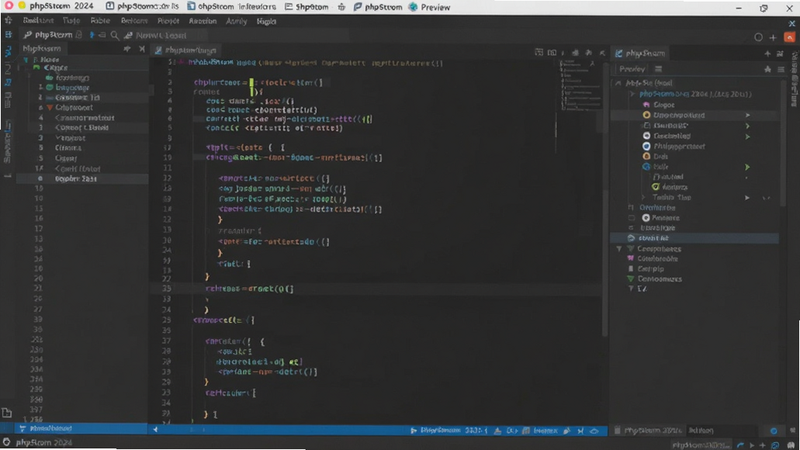Select the phpStrom tab heading the left project panel
Viewport: 800px width, 450px height.
(42, 48)
